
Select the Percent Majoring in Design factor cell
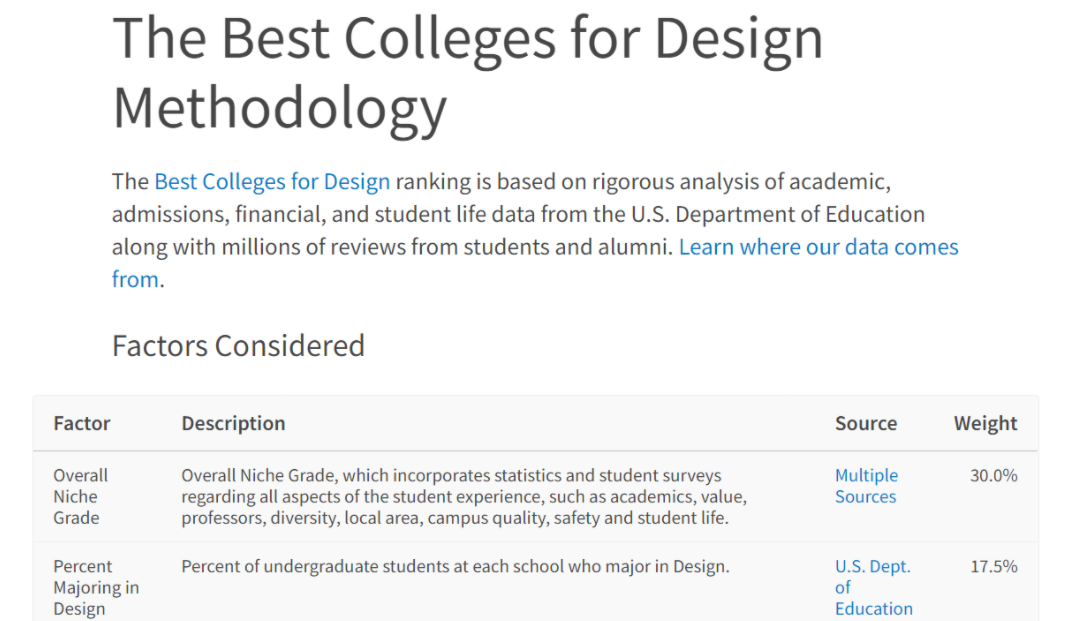tap(96, 587)
